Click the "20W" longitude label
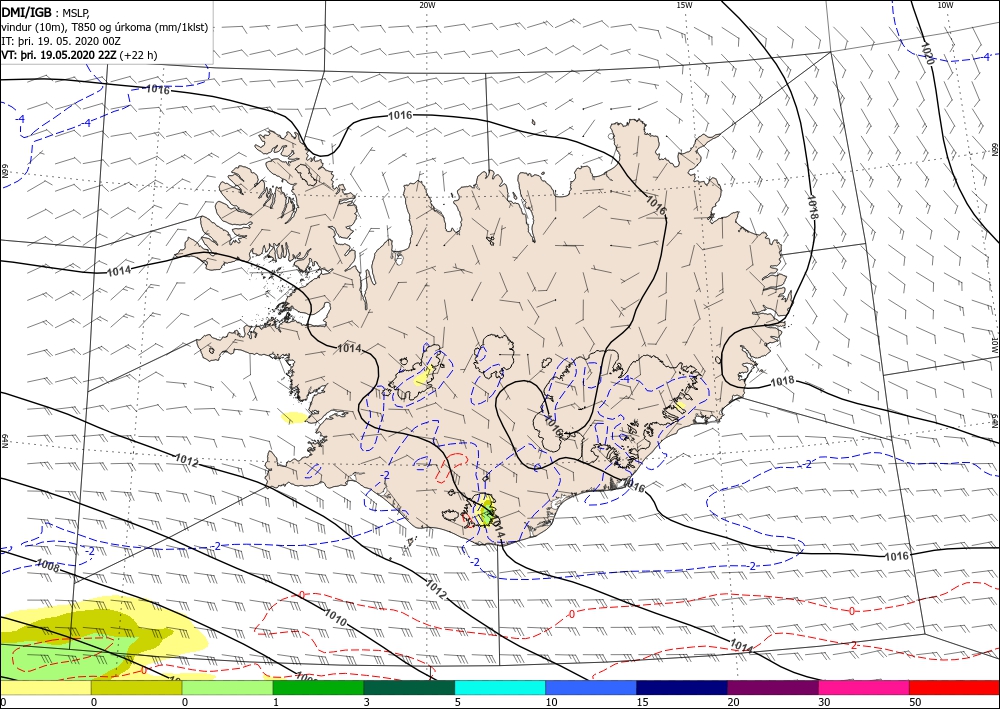This screenshot has height=709, width=1000. (427, 5)
